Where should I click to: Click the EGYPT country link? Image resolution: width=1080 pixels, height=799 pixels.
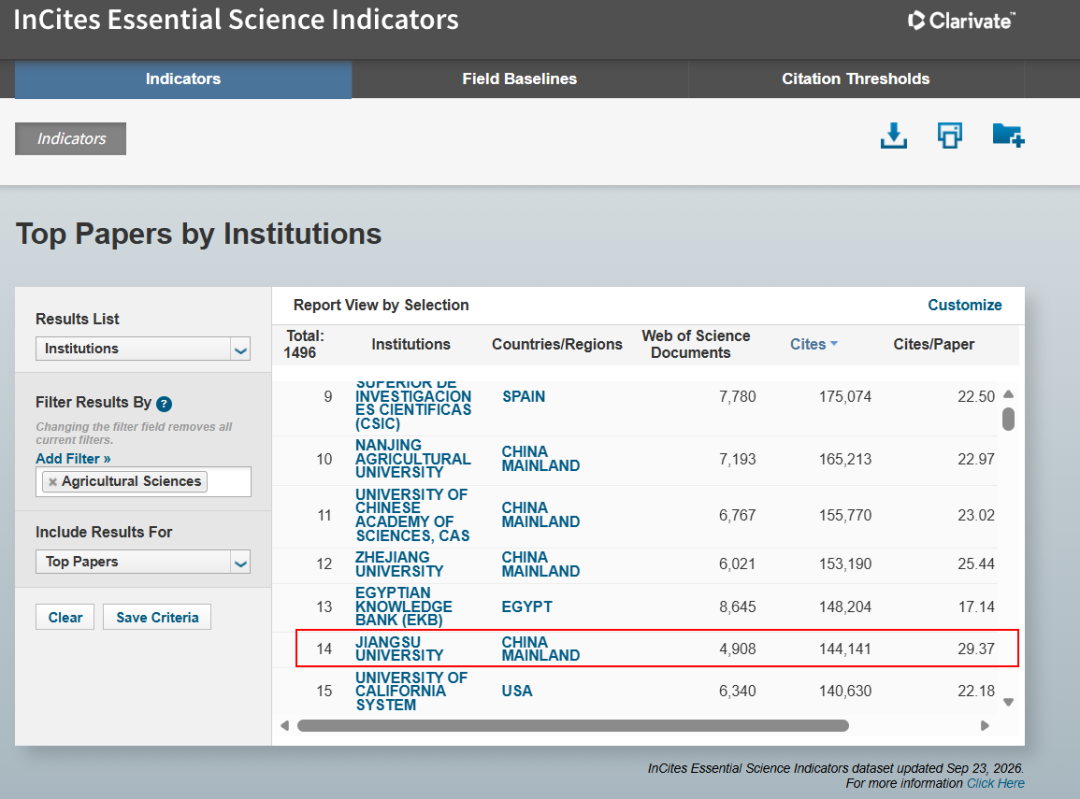pyautogui.click(x=526, y=607)
